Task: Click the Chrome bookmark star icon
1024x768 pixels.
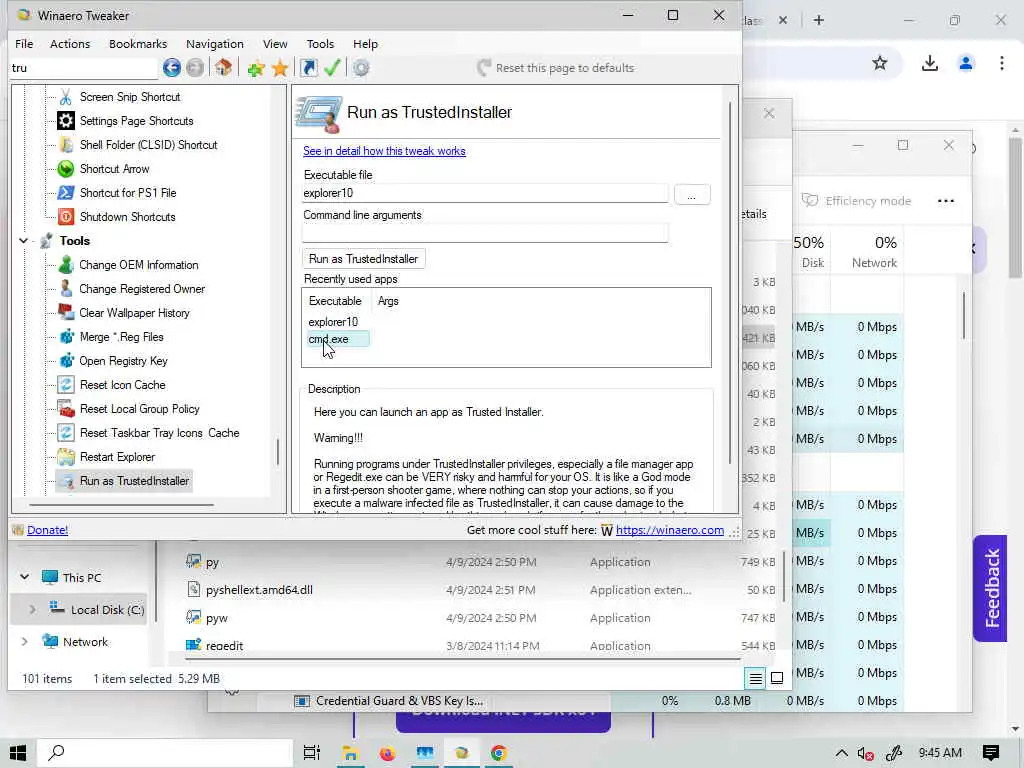Action: click(x=880, y=63)
